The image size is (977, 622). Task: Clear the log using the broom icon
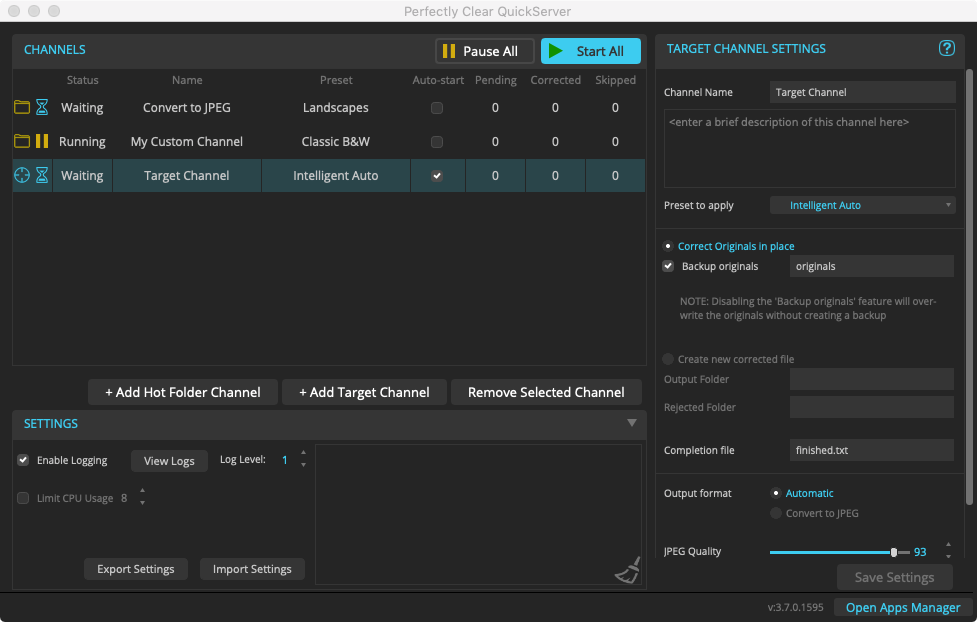point(628,570)
